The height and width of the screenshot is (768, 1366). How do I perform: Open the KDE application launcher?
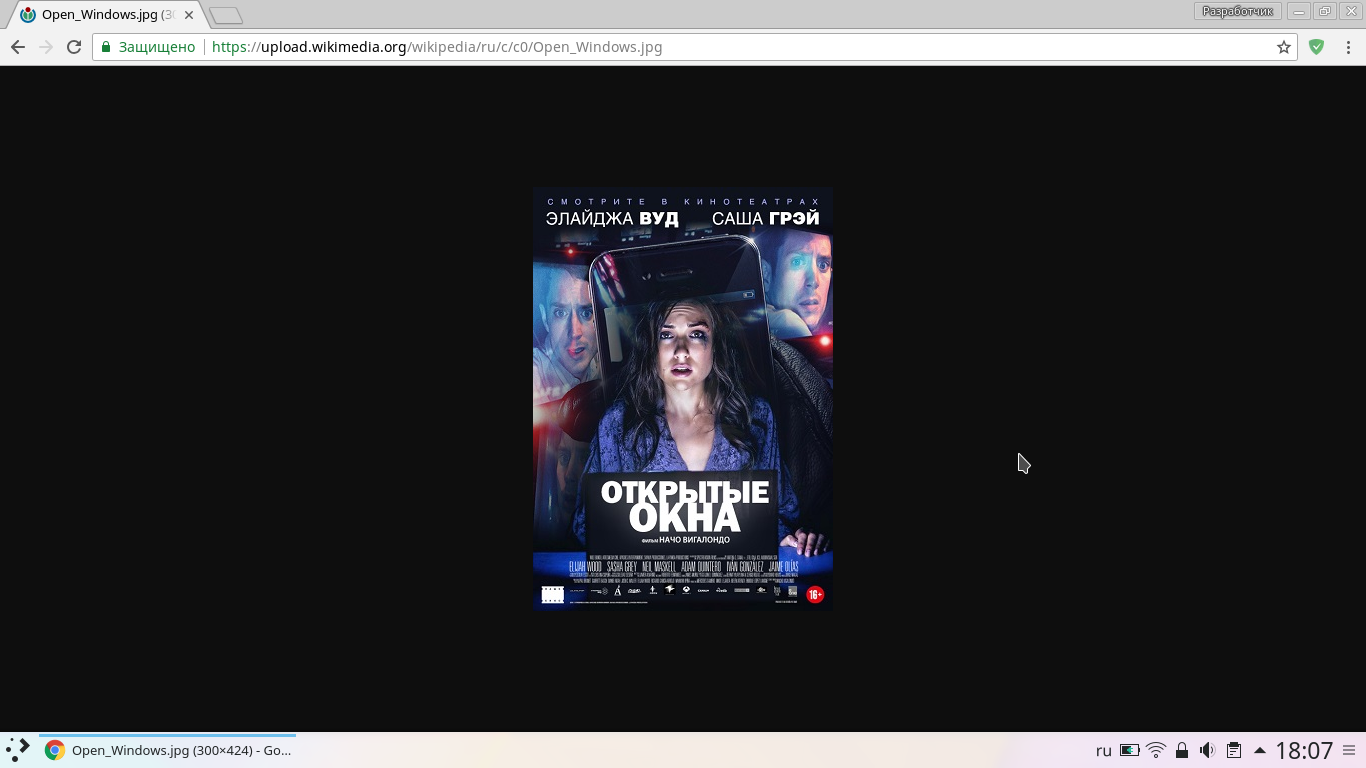[x=18, y=750]
